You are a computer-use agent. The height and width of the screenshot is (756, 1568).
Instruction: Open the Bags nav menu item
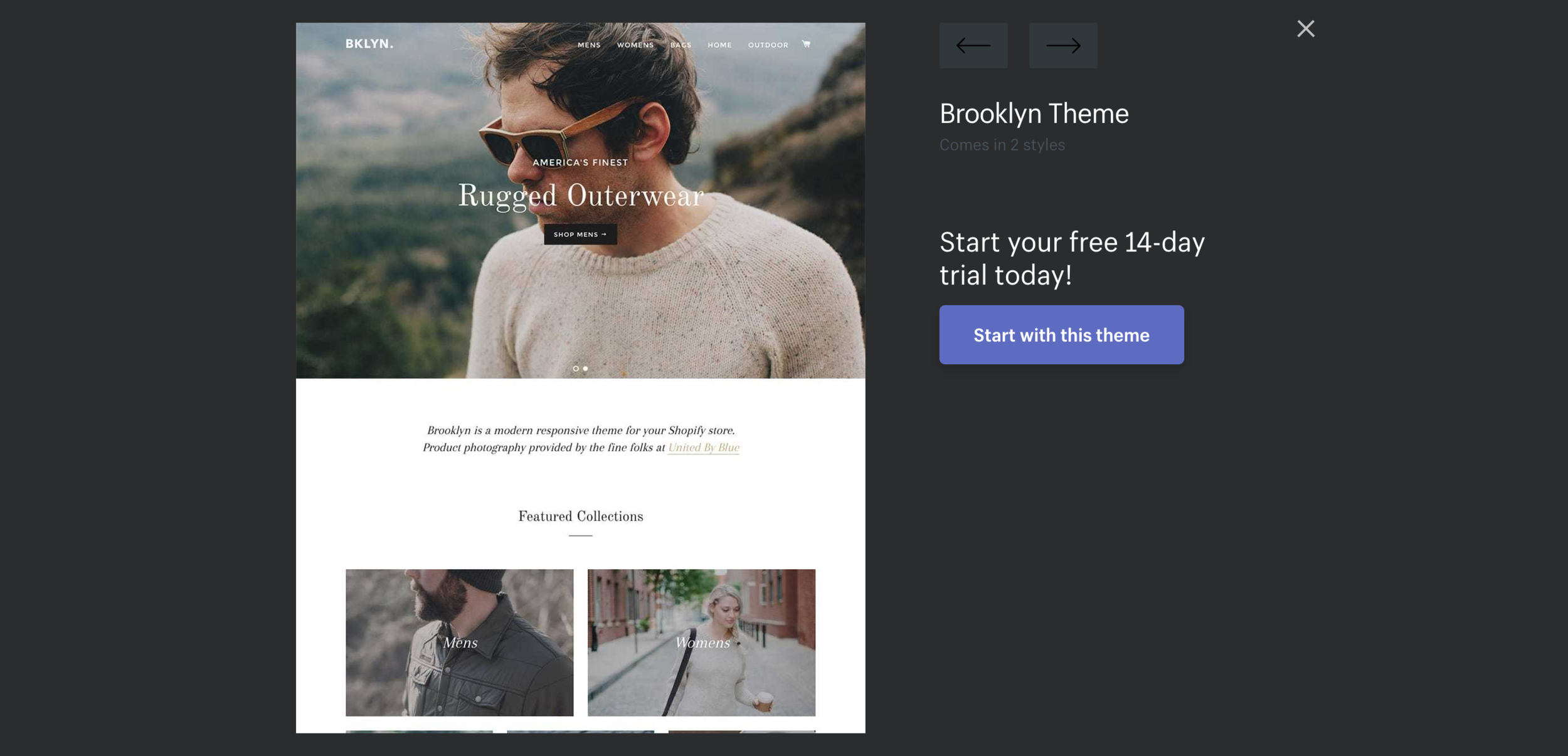point(681,45)
